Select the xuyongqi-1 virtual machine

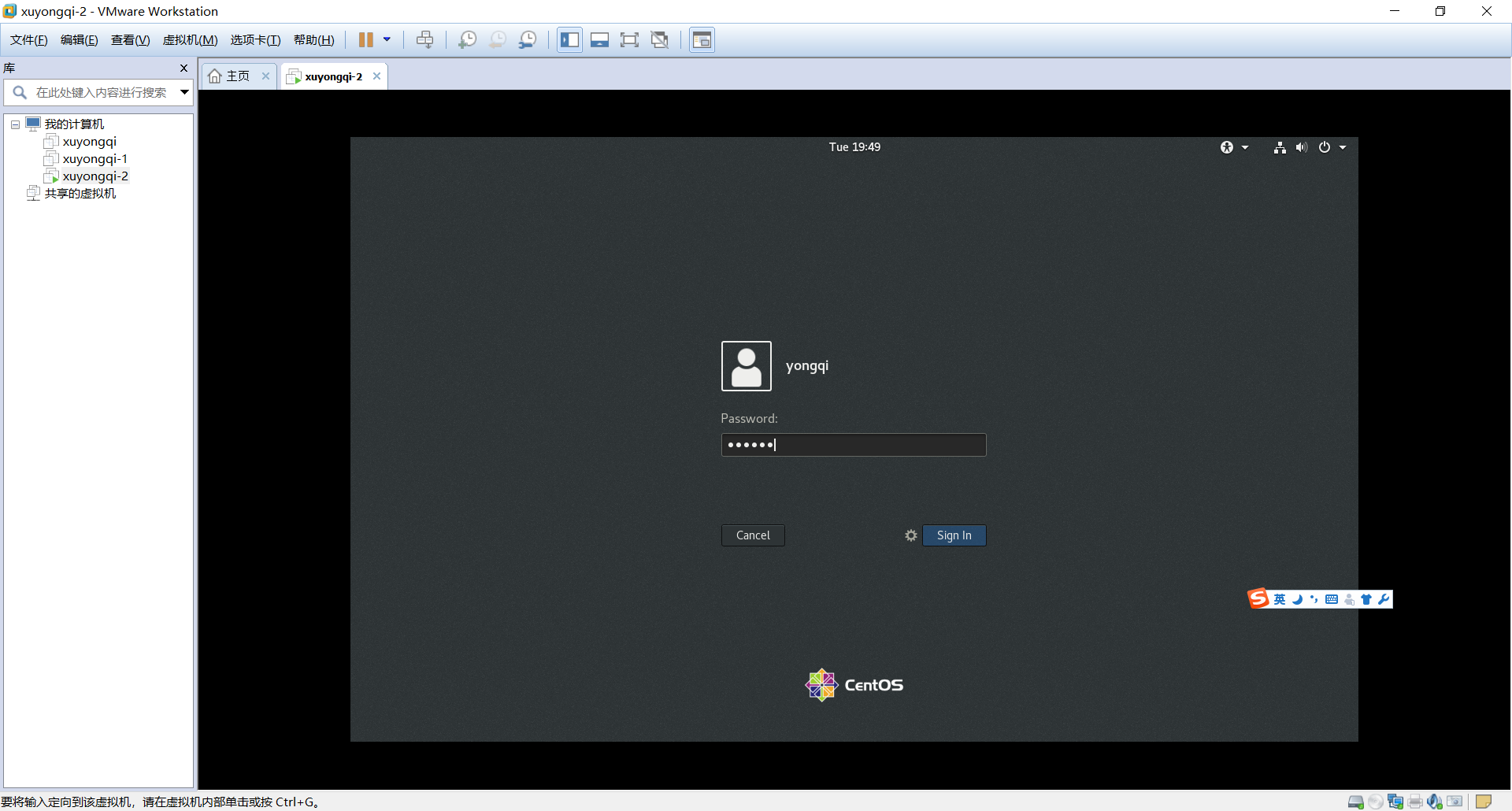pyautogui.click(x=94, y=159)
